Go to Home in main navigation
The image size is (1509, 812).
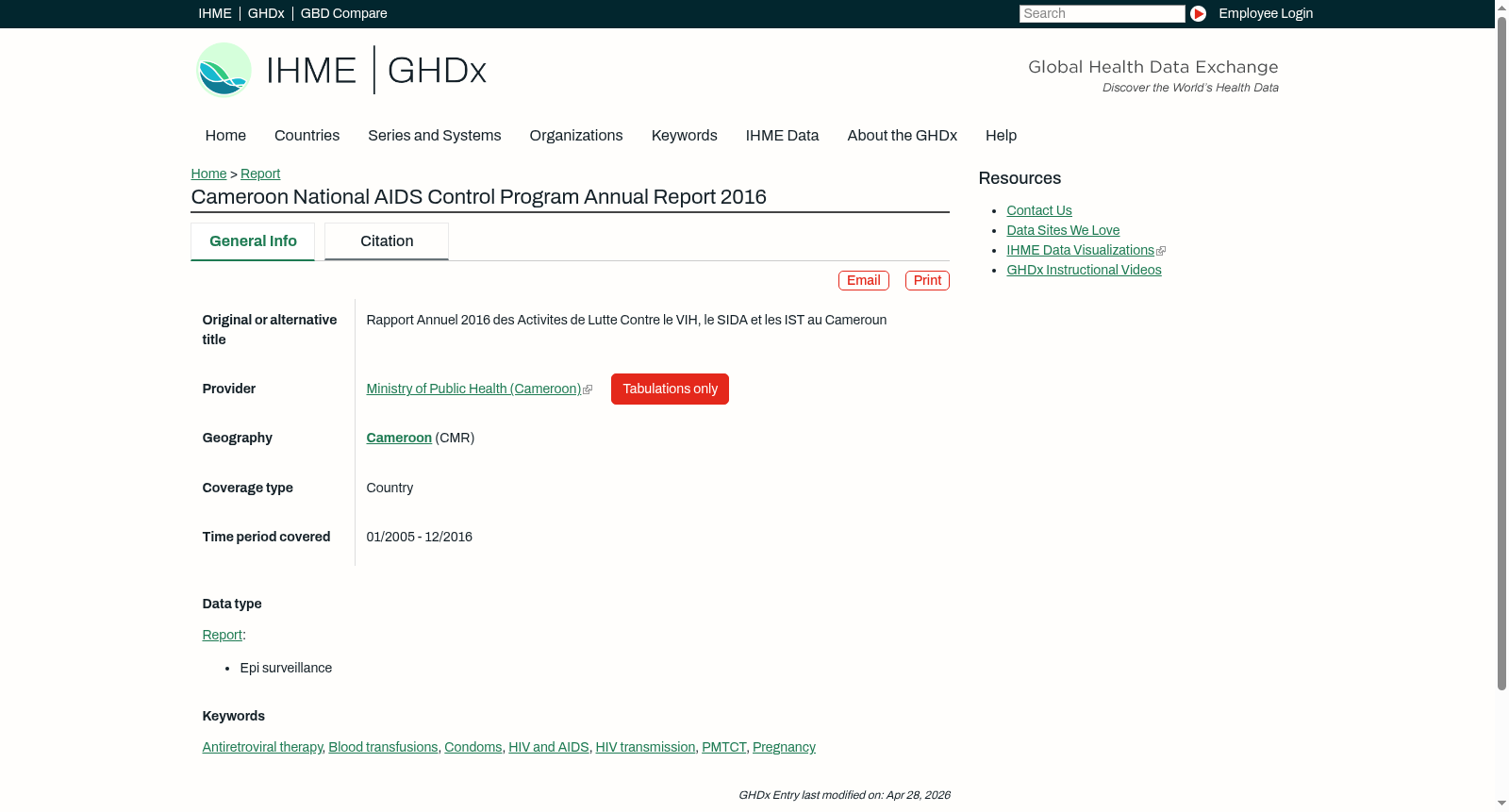pyautogui.click(x=225, y=136)
